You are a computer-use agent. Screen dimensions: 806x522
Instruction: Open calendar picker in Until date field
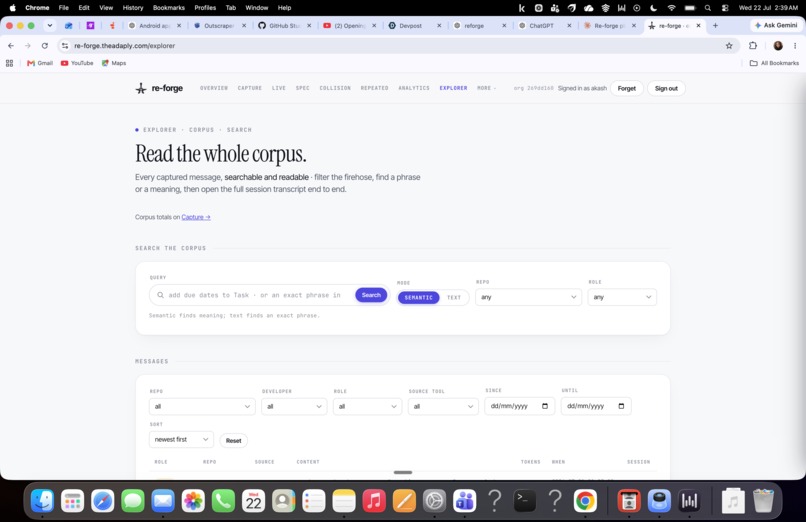621,406
